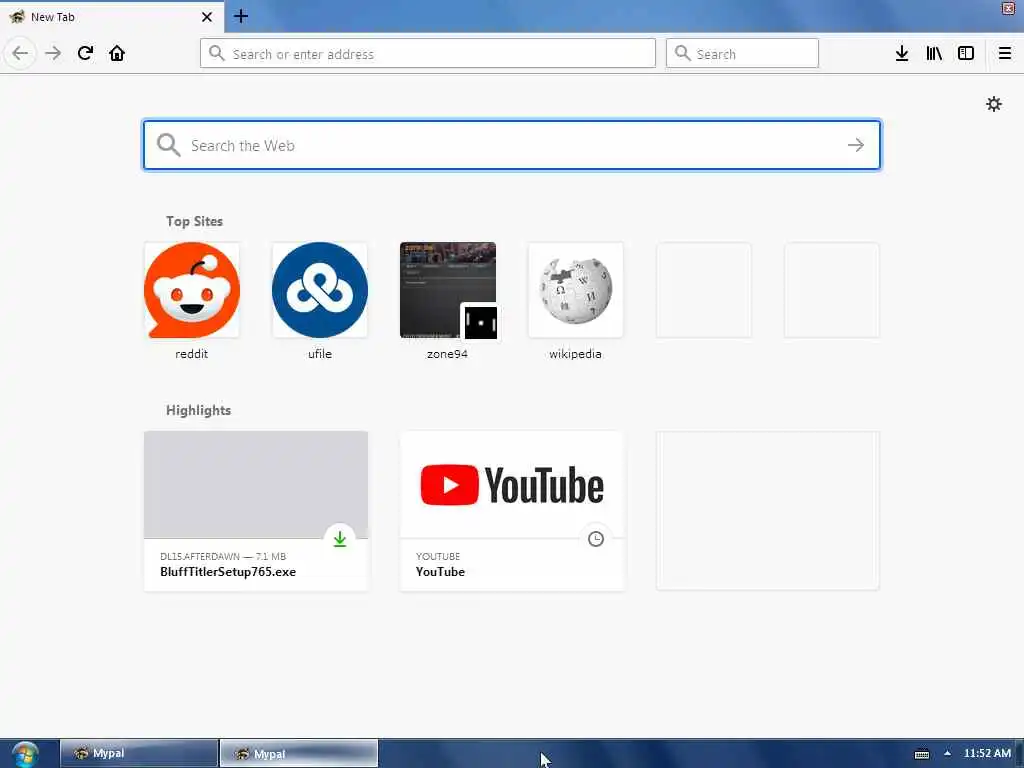Click the history clock icon on YouTube card
1024x768 pixels.
click(596, 539)
